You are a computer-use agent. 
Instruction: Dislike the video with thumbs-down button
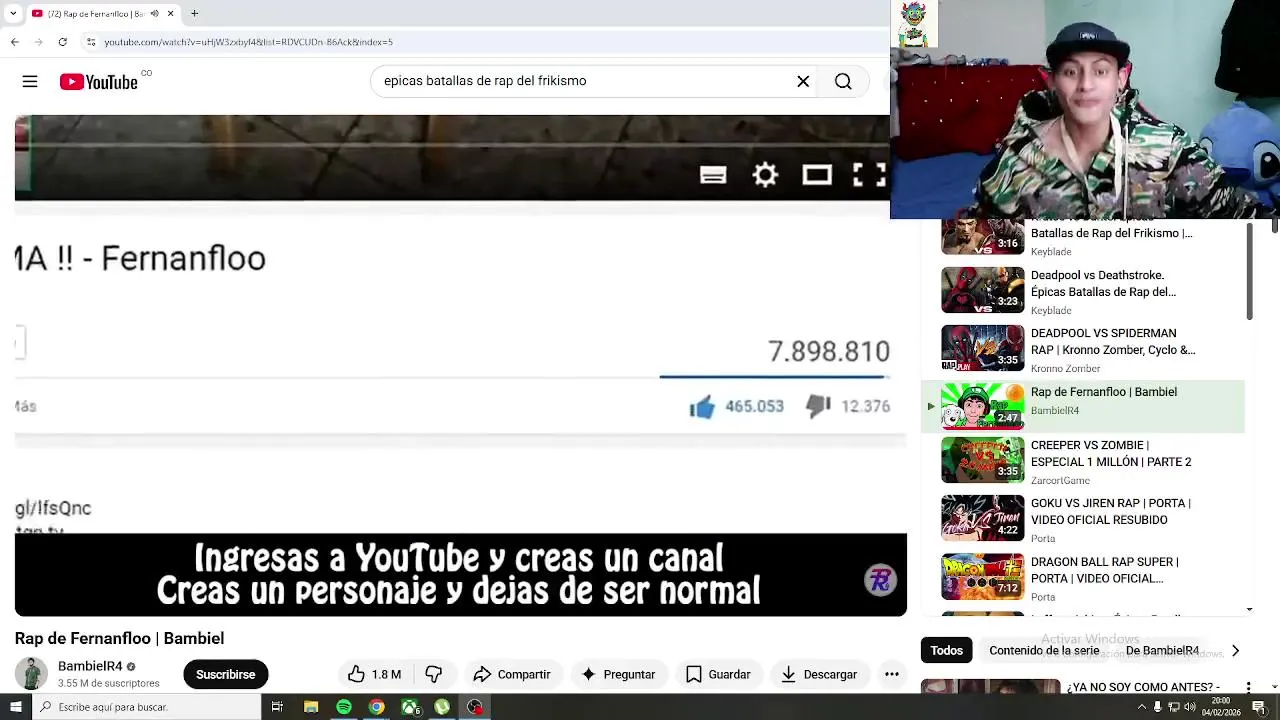(x=433, y=674)
